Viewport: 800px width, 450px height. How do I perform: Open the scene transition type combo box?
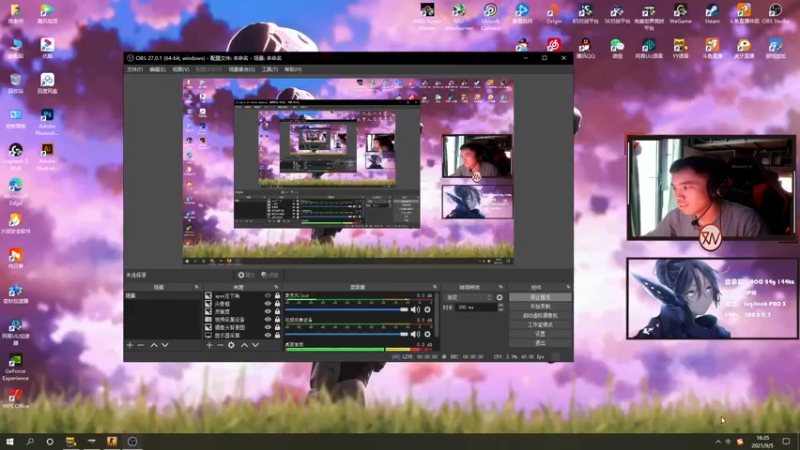pyautogui.click(x=469, y=297)
